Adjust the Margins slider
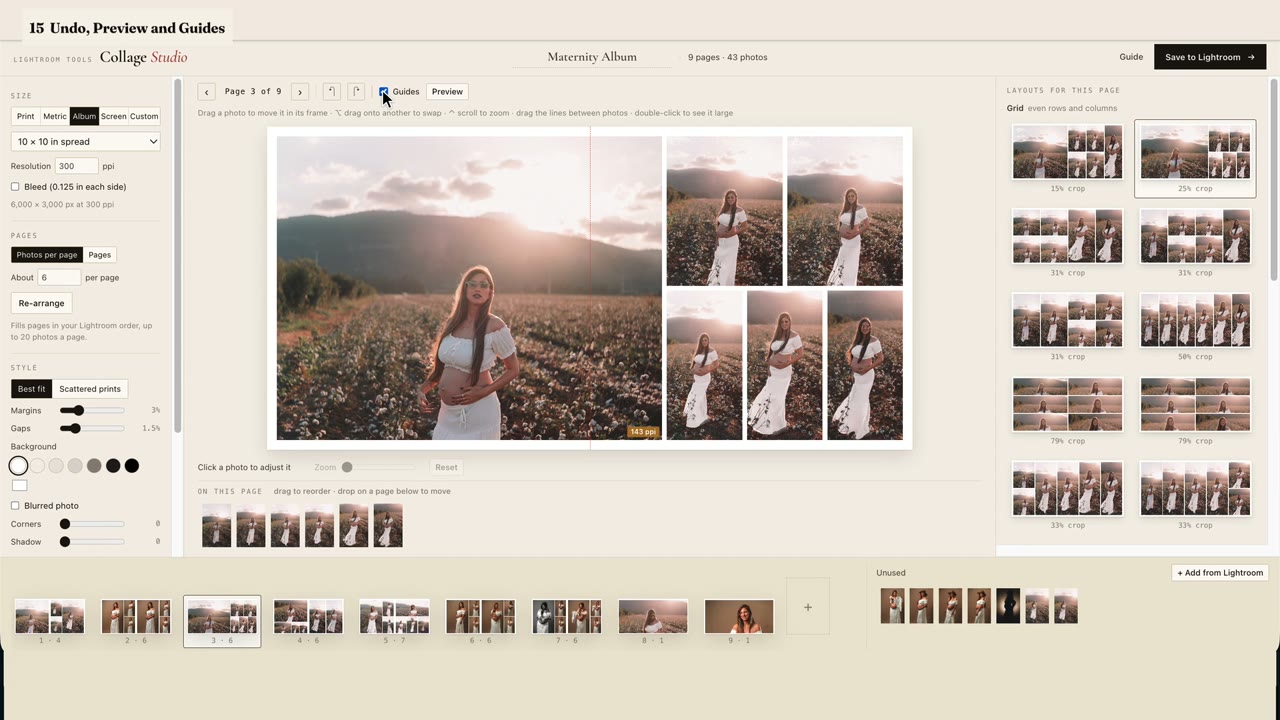This screenshot has width=1280, height=720. click(92, 411)
